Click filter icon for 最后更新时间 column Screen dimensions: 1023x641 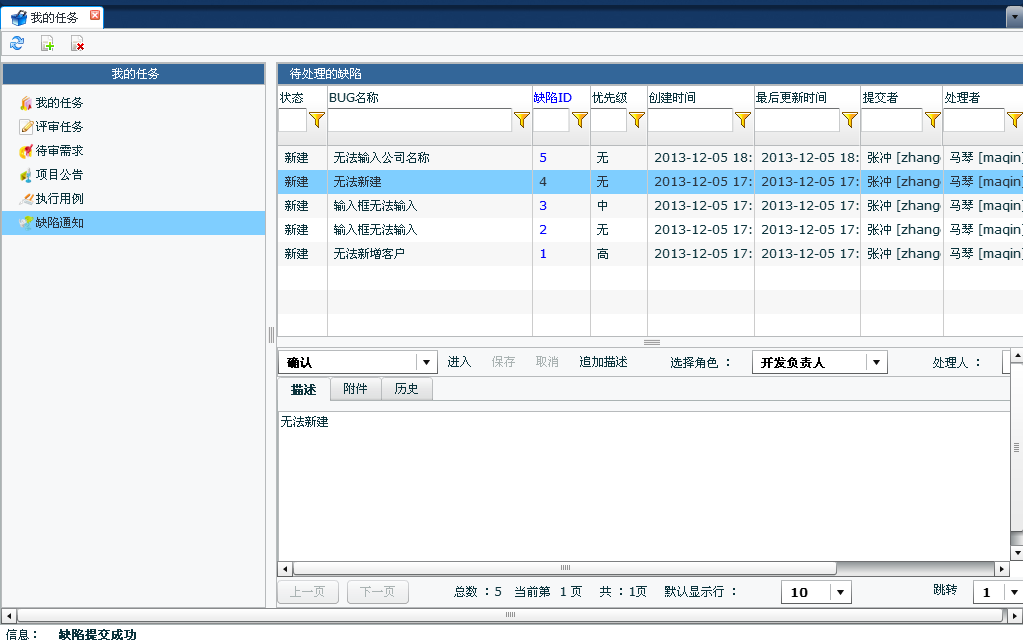point(850,120)
